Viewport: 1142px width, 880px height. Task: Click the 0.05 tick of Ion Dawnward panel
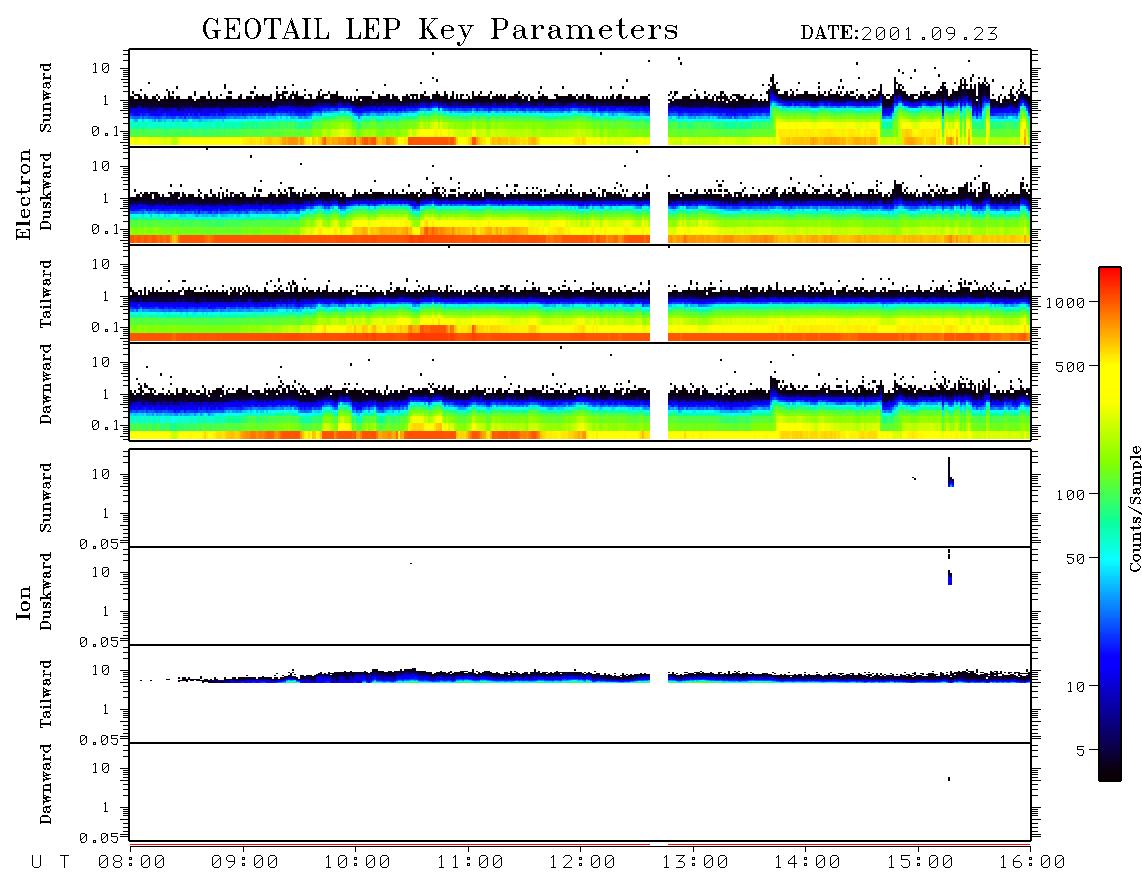point(98,838)
